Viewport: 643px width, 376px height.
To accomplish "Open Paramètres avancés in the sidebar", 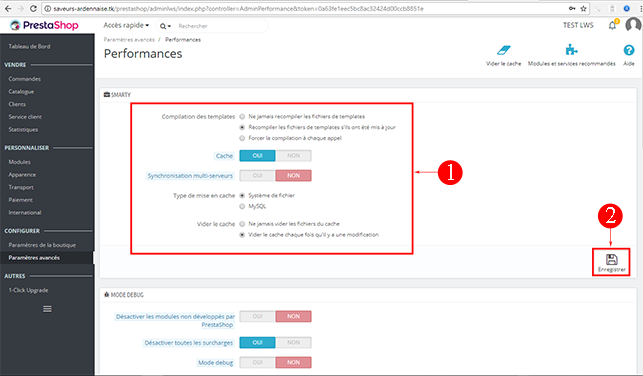I will pos(34,258).
